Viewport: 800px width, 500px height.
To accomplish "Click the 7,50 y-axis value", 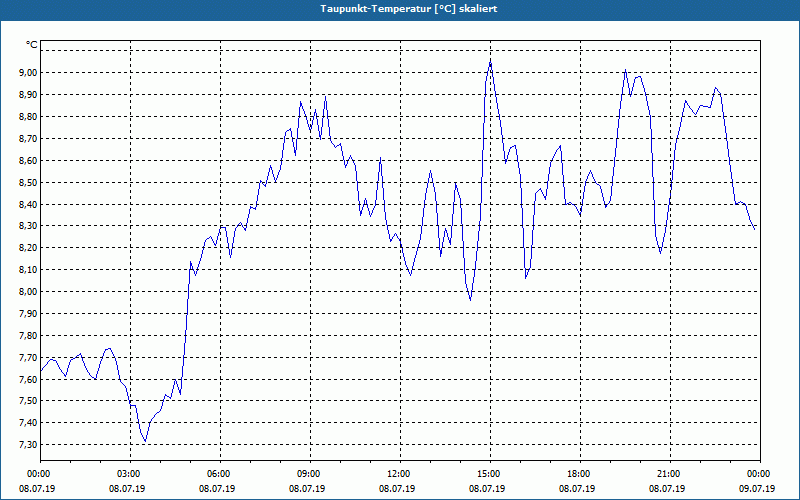I will (29, 401).
